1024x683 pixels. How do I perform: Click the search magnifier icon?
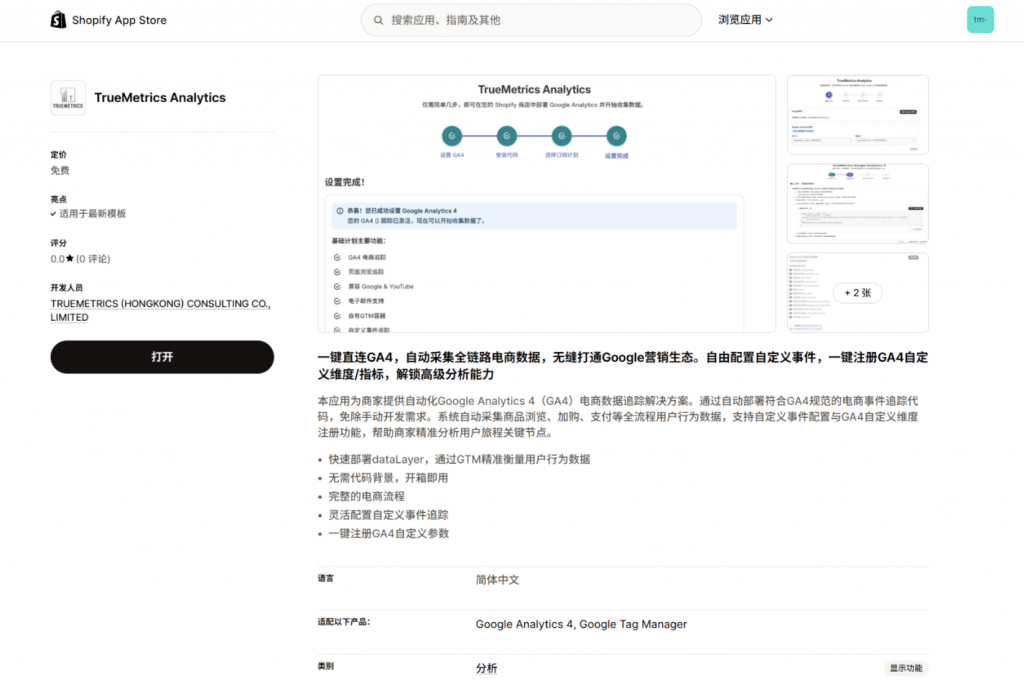[x=378, y=20]
